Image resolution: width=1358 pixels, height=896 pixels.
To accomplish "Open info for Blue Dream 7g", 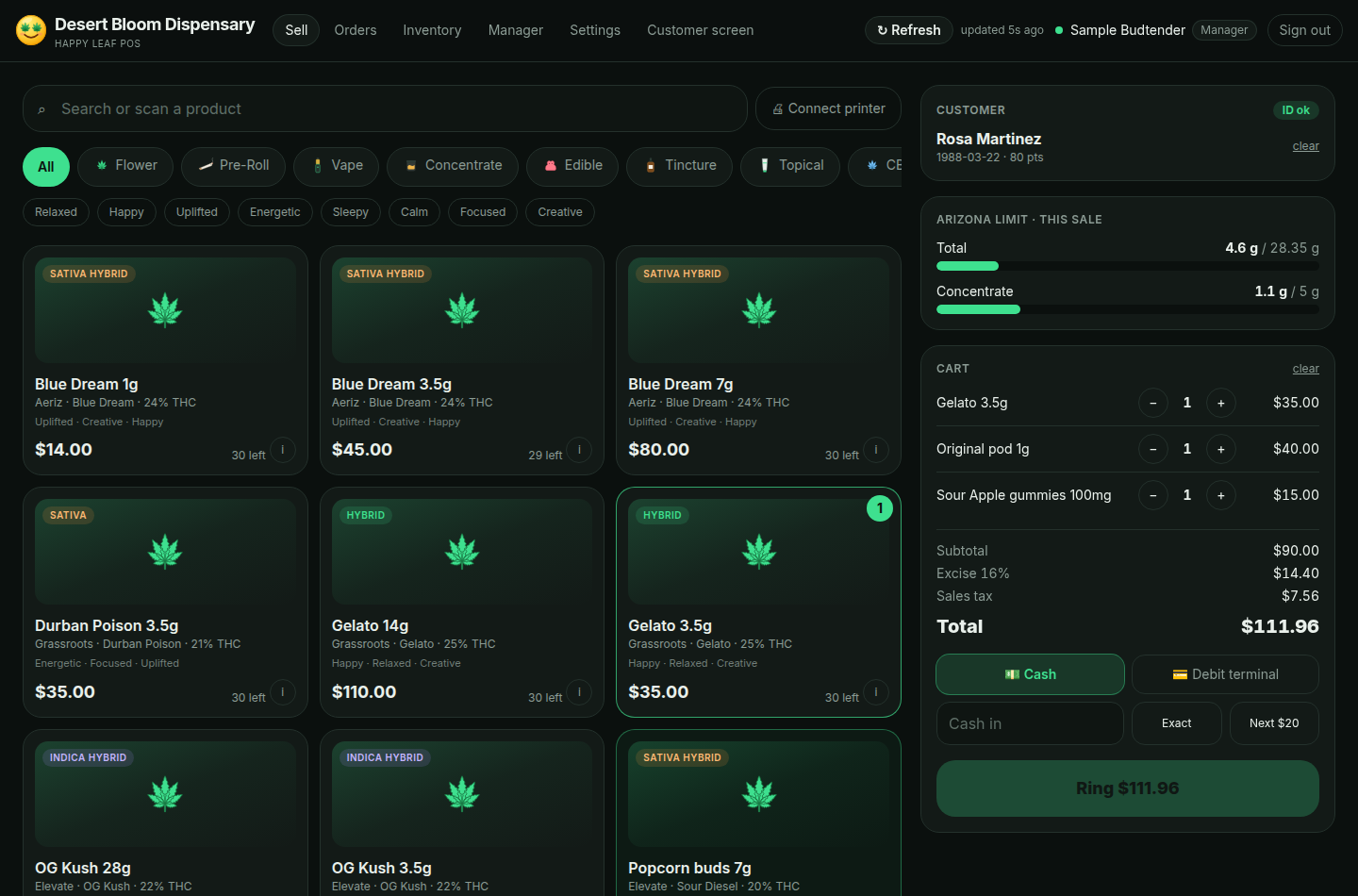I will pyautogui.click(x=876, y=450).
